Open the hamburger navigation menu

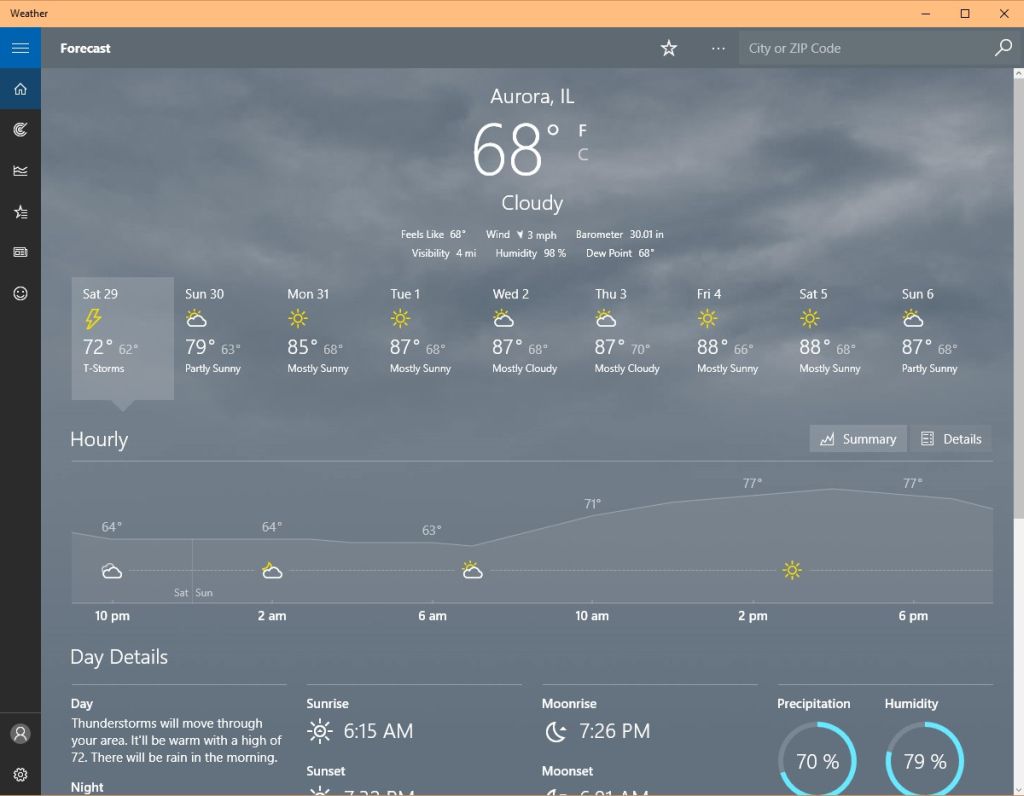(x=20, y=48)
